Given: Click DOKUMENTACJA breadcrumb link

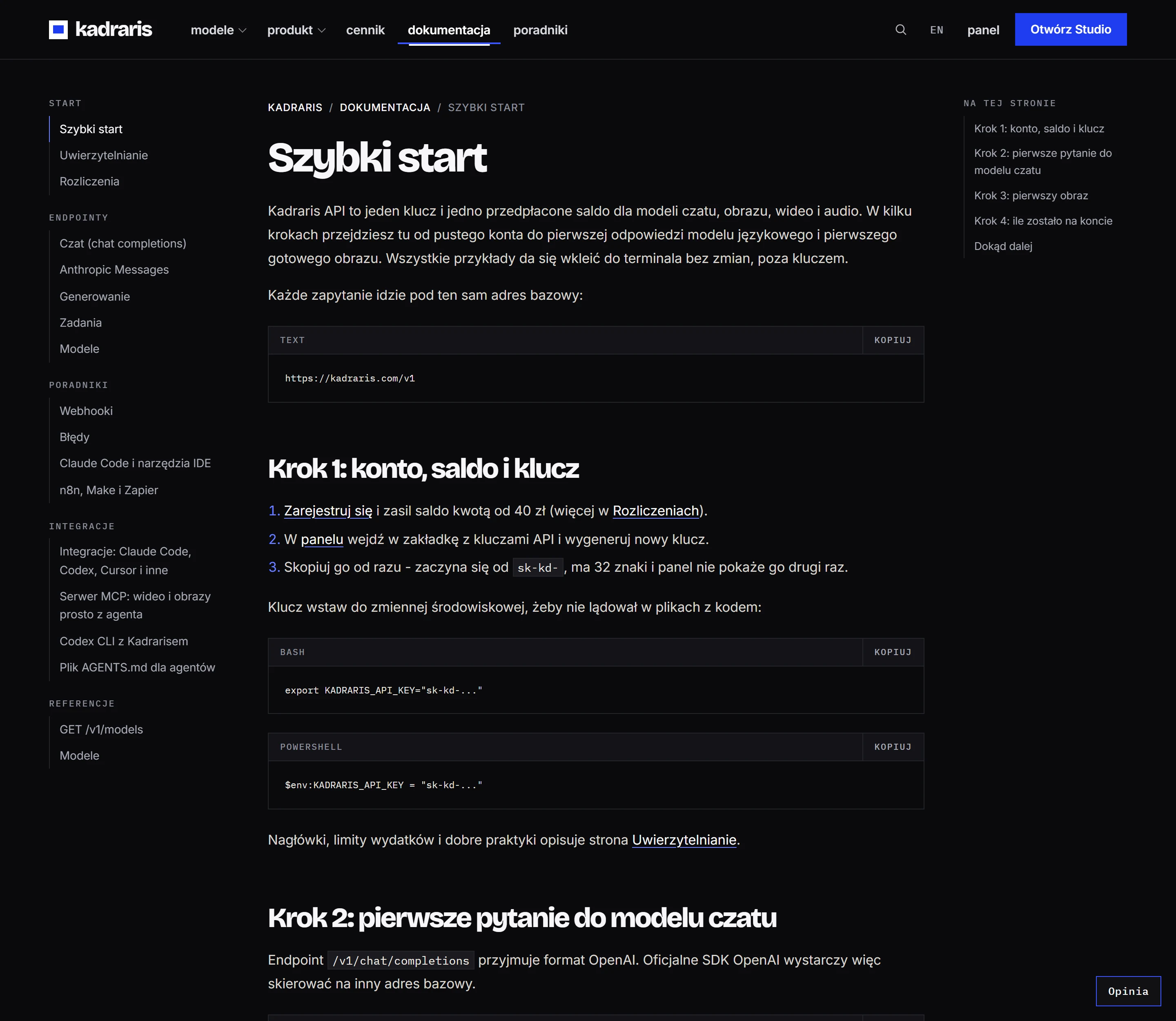Looking at the screenshot, I should click(385, 108).
